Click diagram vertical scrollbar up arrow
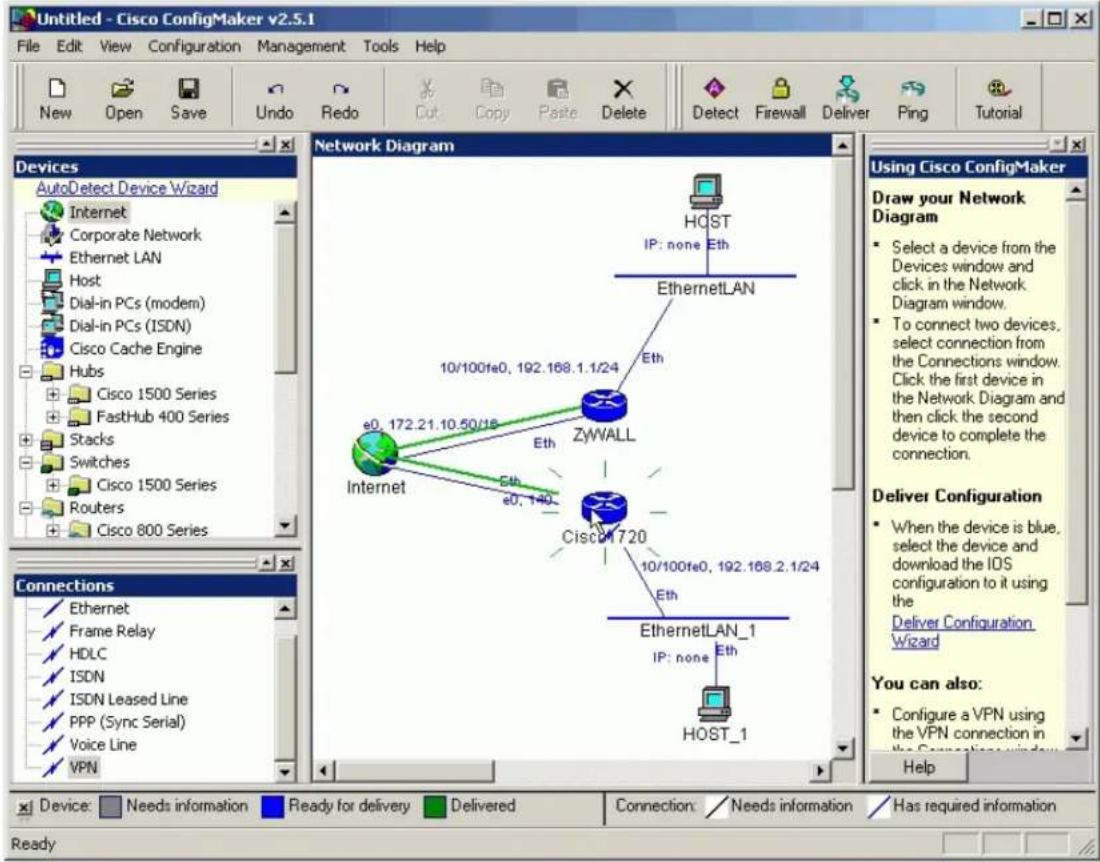This screenshot has height=862, width=1100. pos(842,146)
